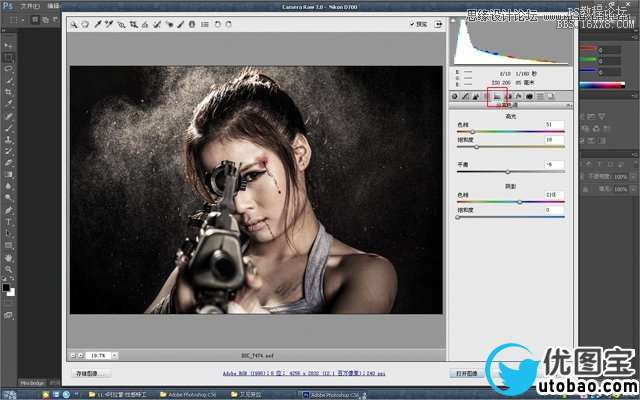The height and width of the screenshot is (400, 640).
Task: Pick the Red Eye Removal tool
Action: coord(169,24)
